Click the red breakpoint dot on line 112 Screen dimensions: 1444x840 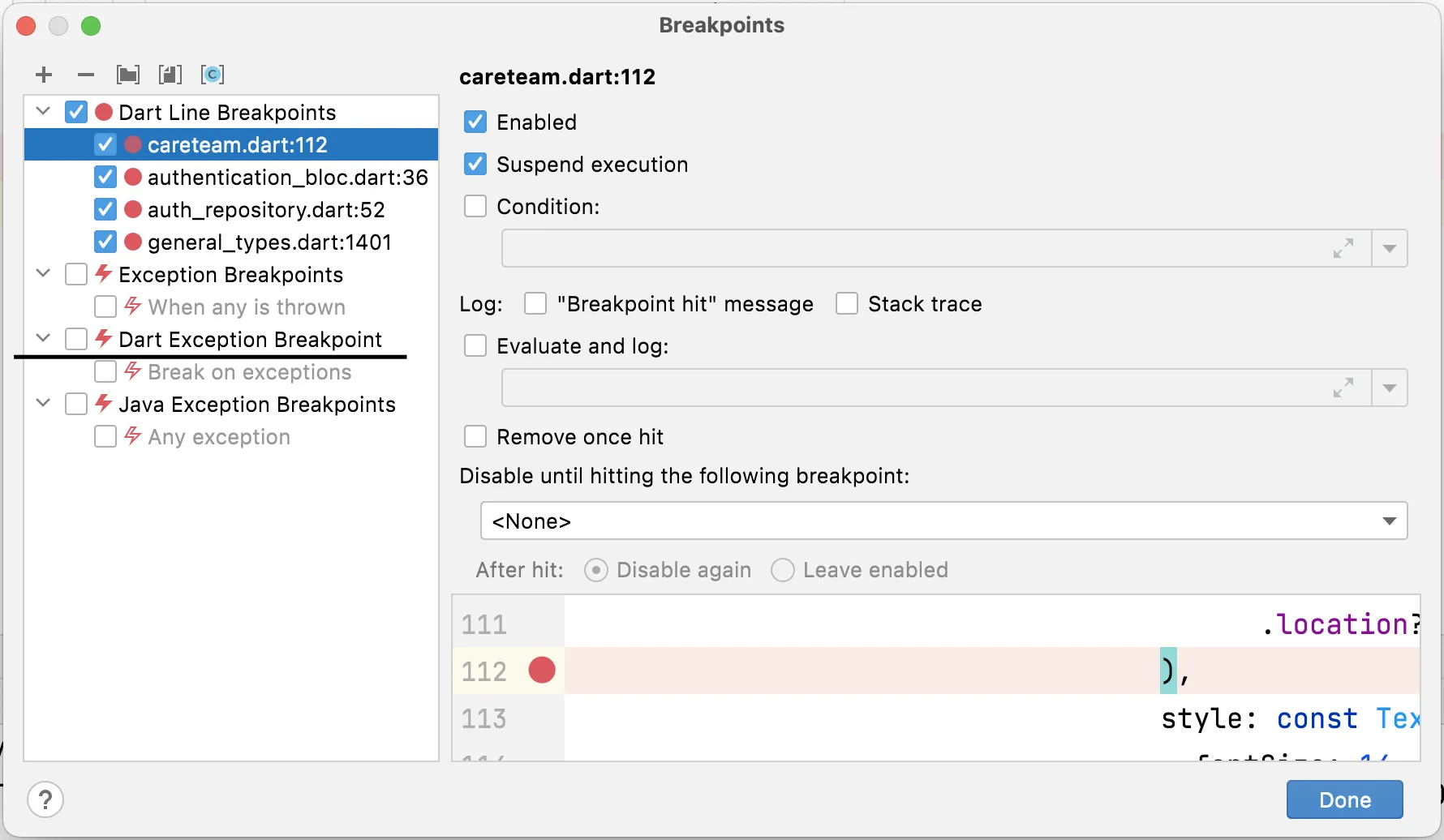[x=542, y=671]
